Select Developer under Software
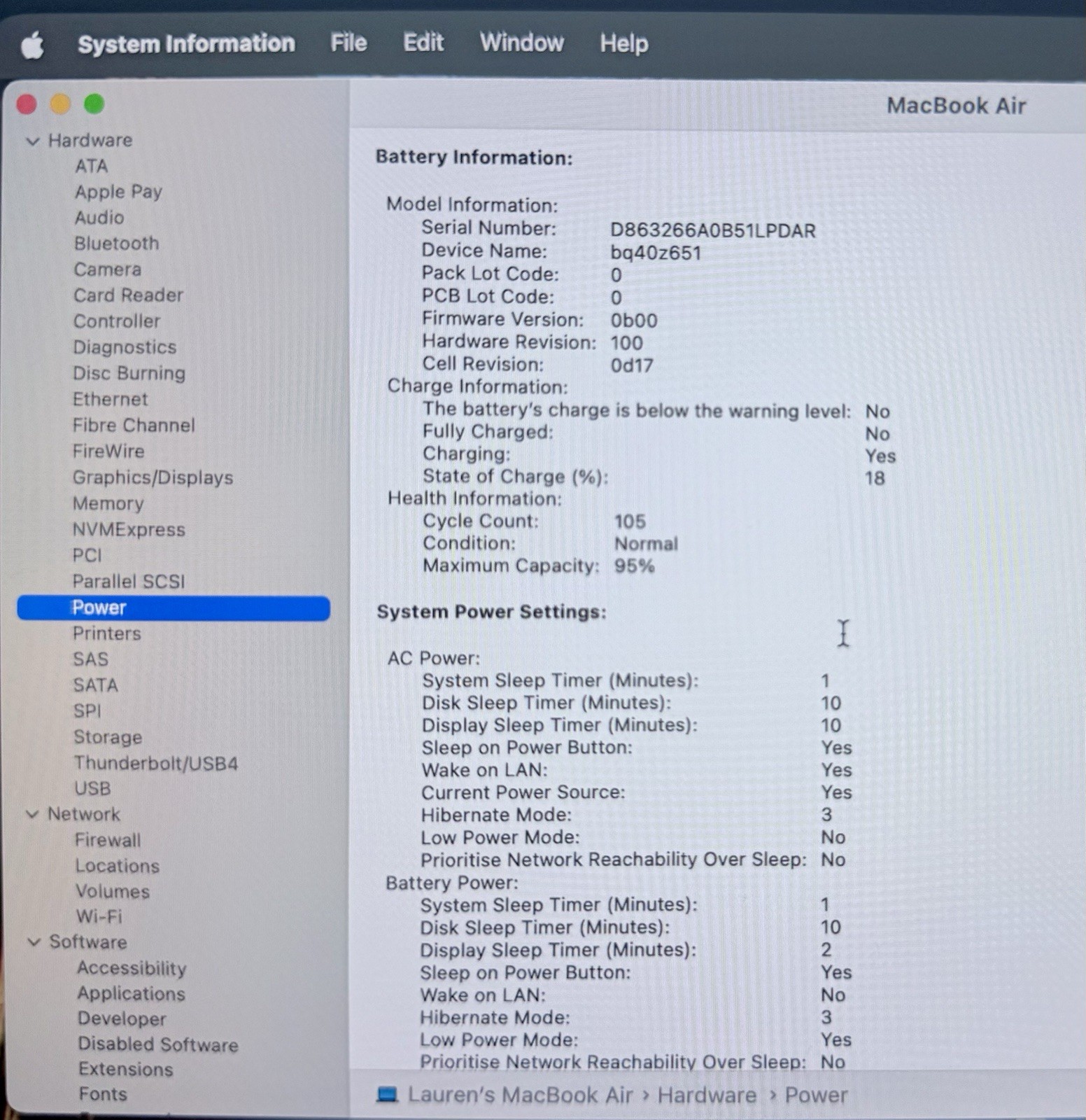This screenshot has height=1120, width=1086. point(122,1019)
